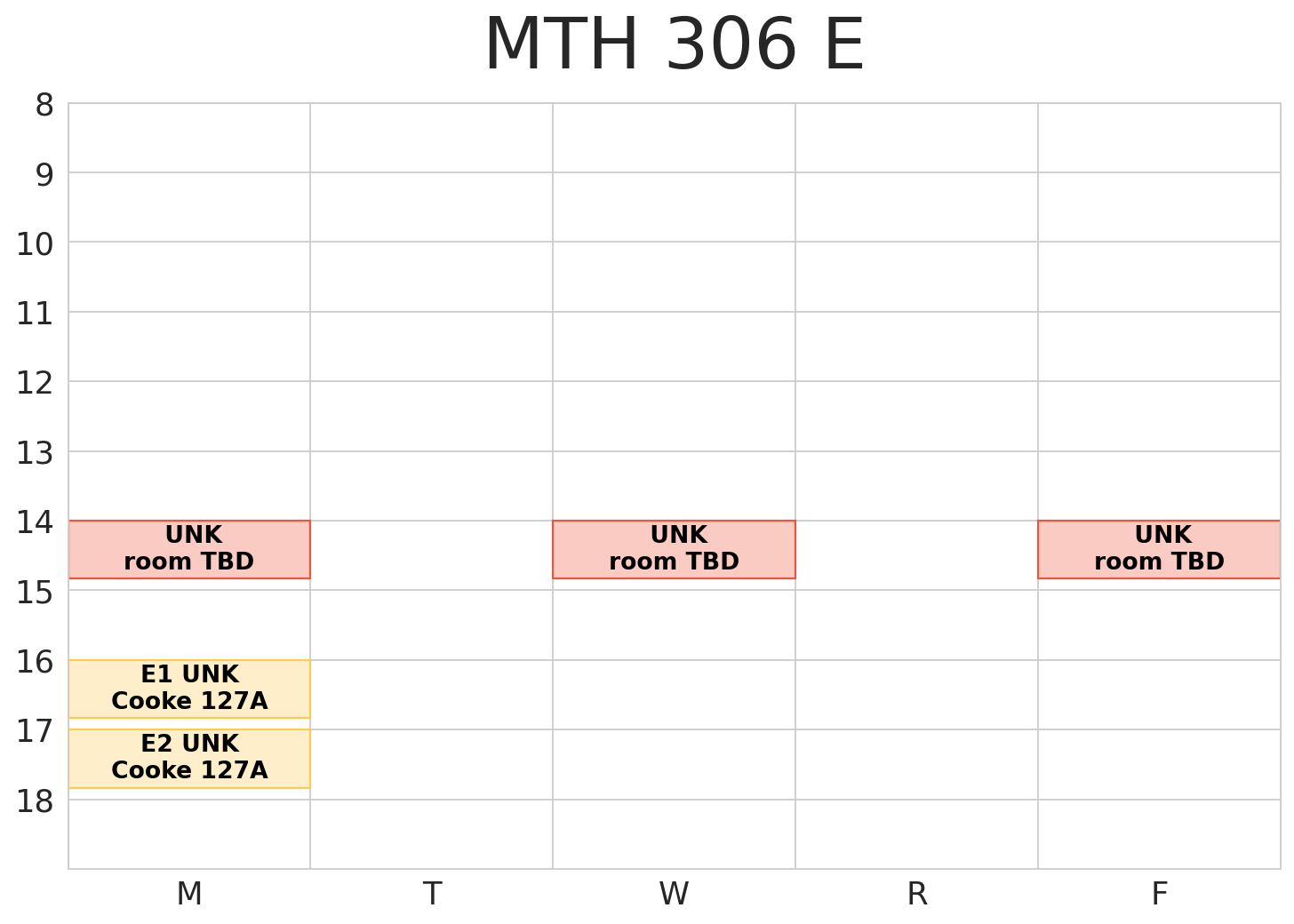Select Friday's UNK room TBD block
The image size is (1294, 924).
pyautogui.click(x=1159, y=549)
